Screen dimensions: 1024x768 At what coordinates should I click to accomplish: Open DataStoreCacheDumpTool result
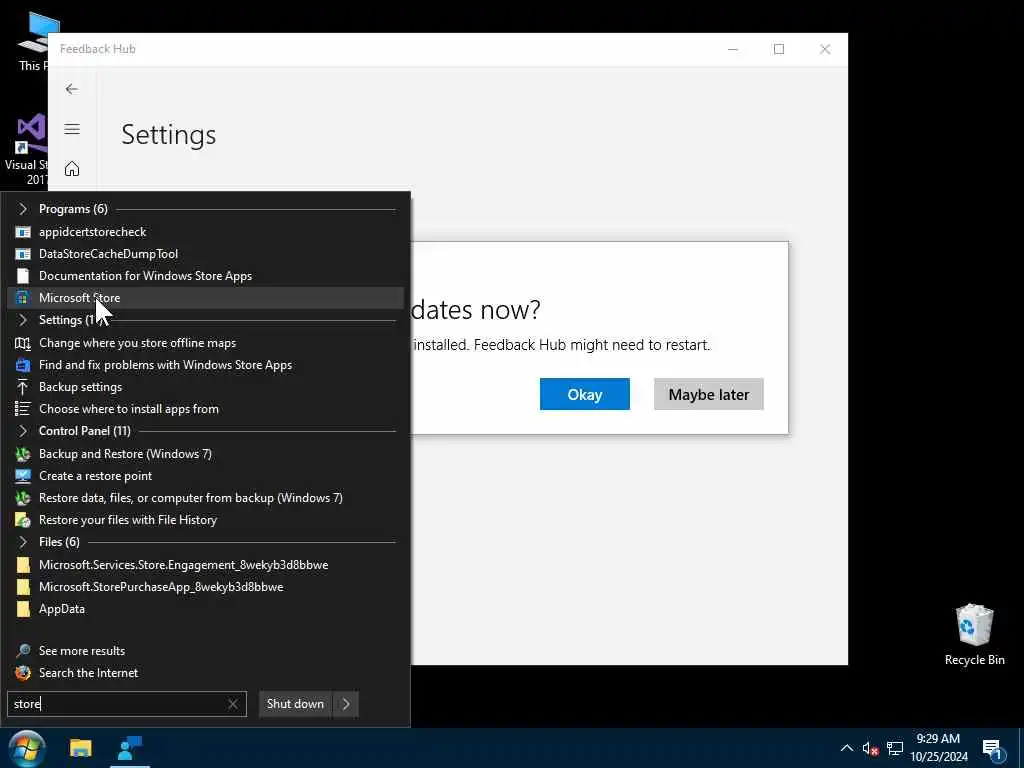click(206, 254)
